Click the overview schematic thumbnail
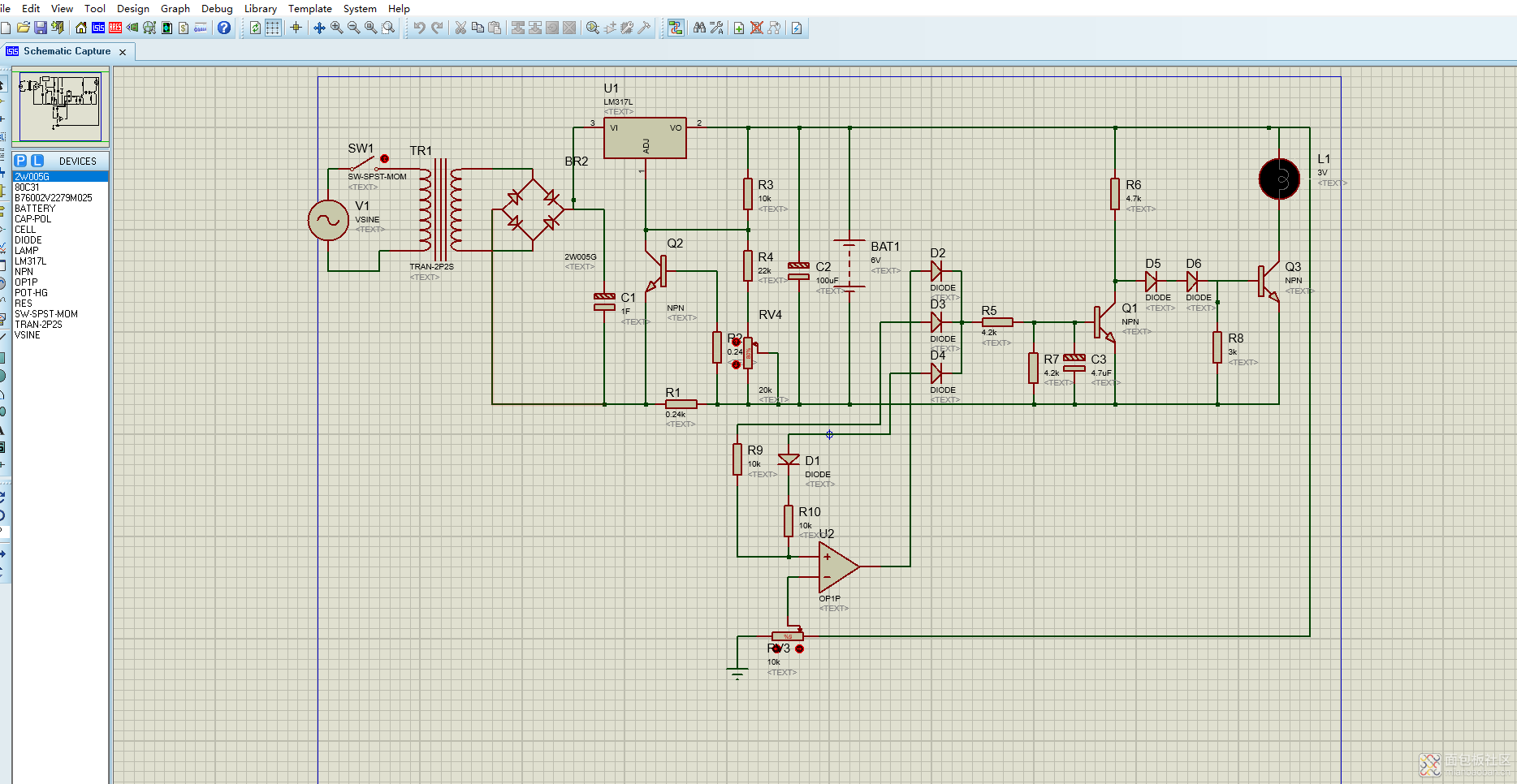 click(60, 106)
